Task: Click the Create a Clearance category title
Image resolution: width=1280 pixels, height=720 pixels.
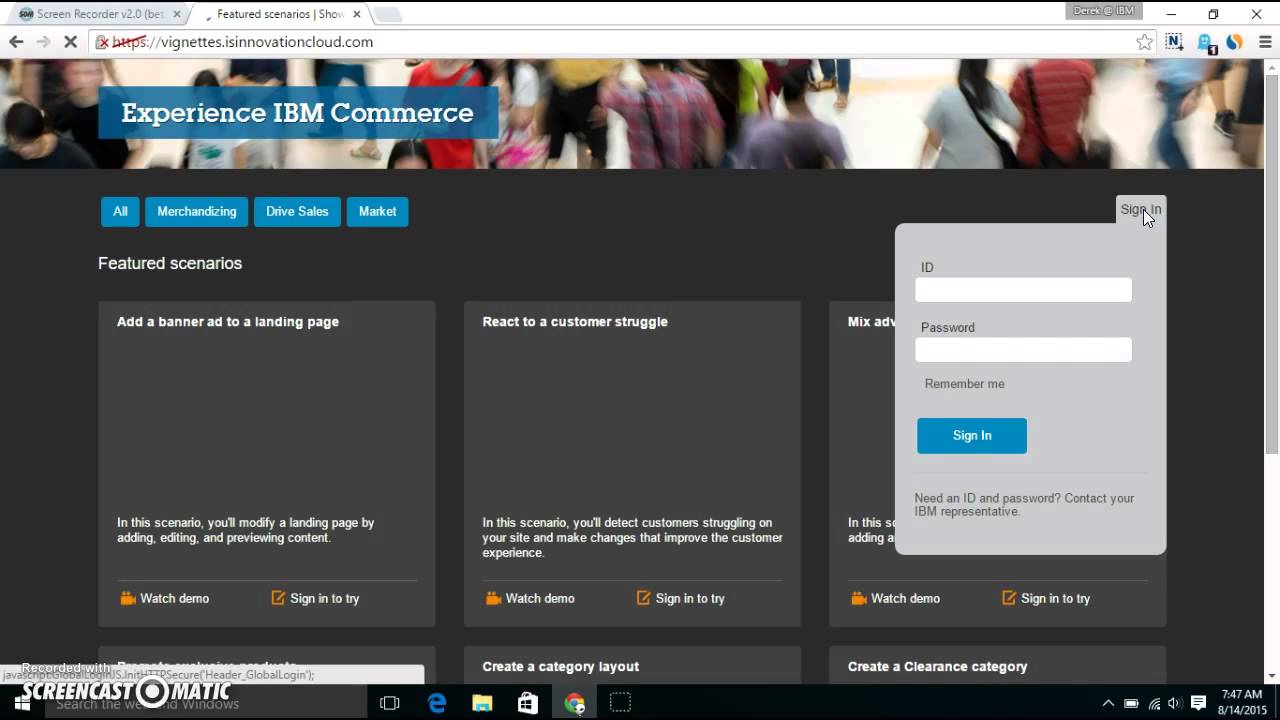Action: click(x=938, y=667)
